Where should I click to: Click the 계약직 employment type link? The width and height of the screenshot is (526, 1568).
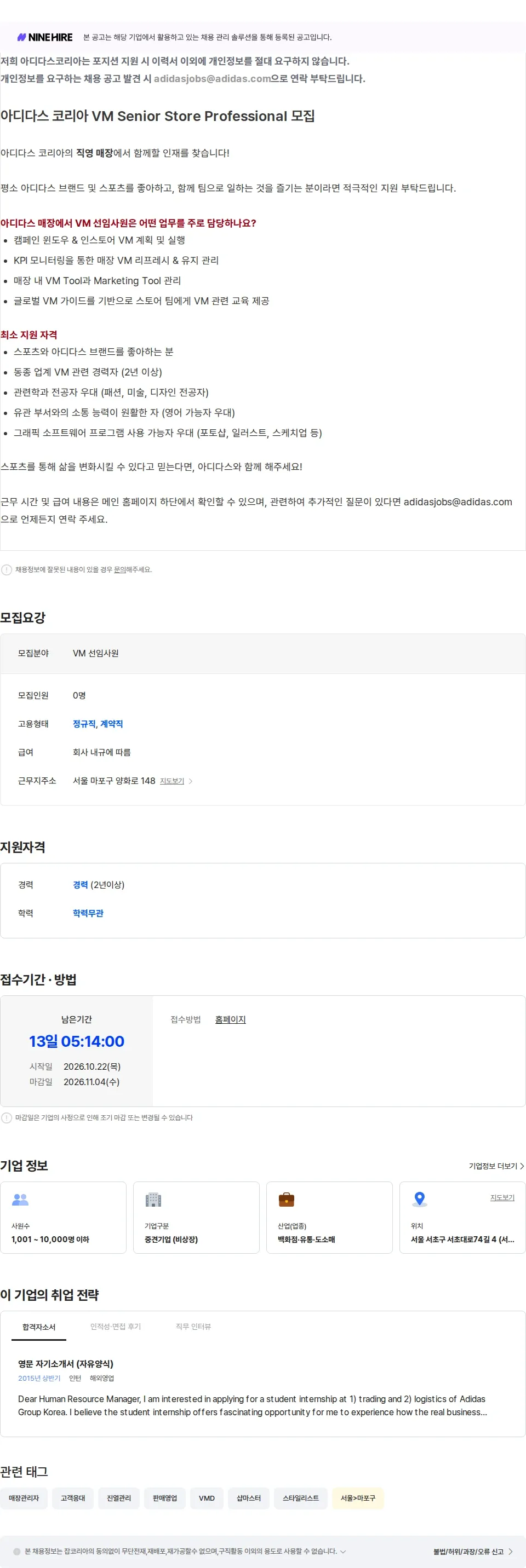click(x=112, y=724)
